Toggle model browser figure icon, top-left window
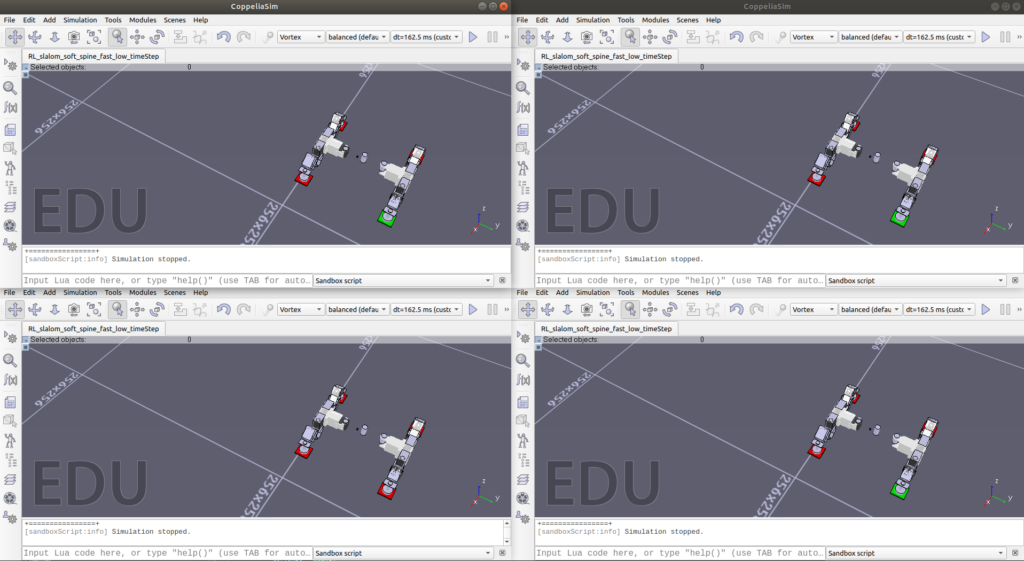Viewport: 1024px width, 561px height. (x=10, y=168)
